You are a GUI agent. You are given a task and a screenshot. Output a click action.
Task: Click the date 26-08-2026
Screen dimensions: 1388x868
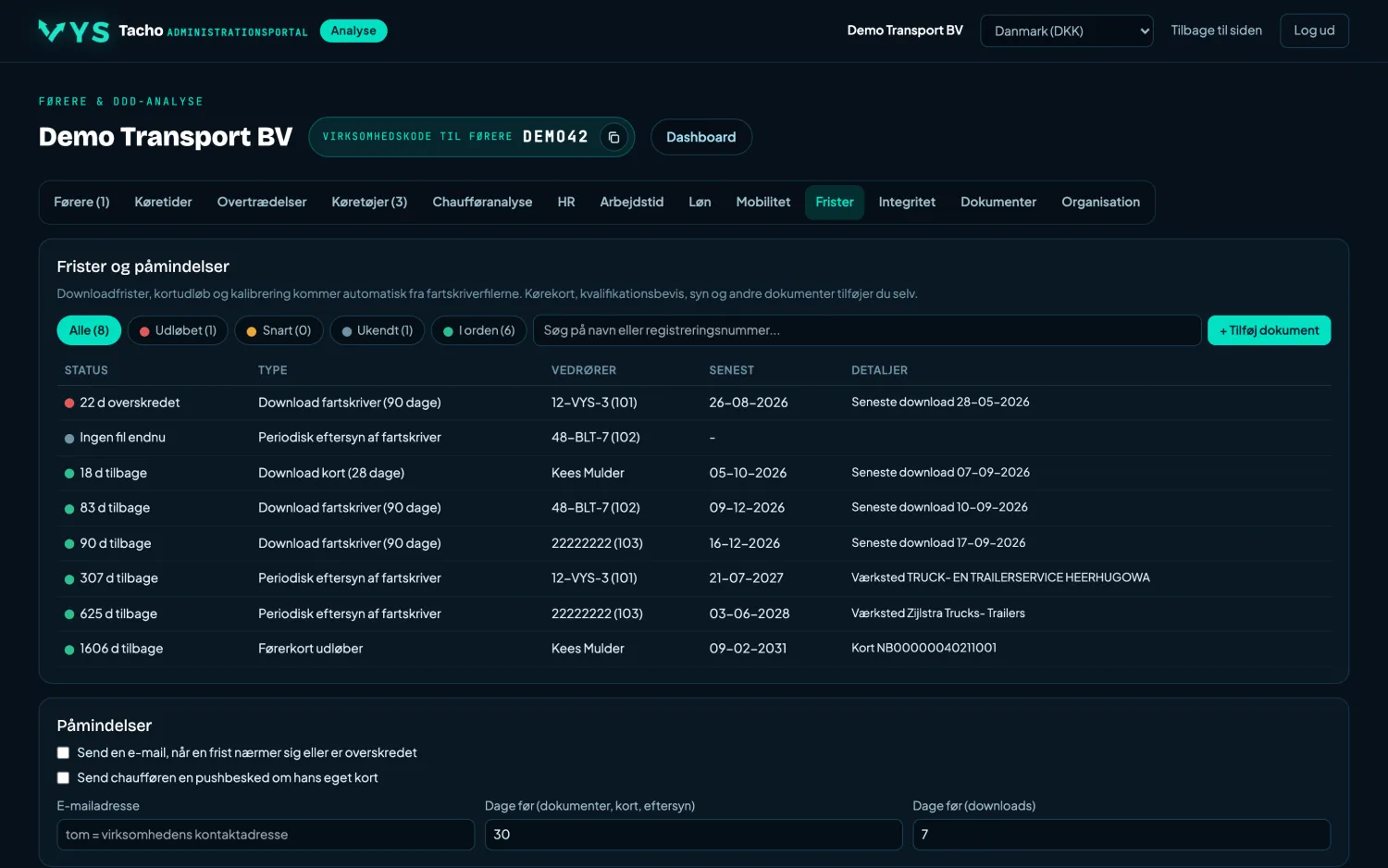click(749, 403)
